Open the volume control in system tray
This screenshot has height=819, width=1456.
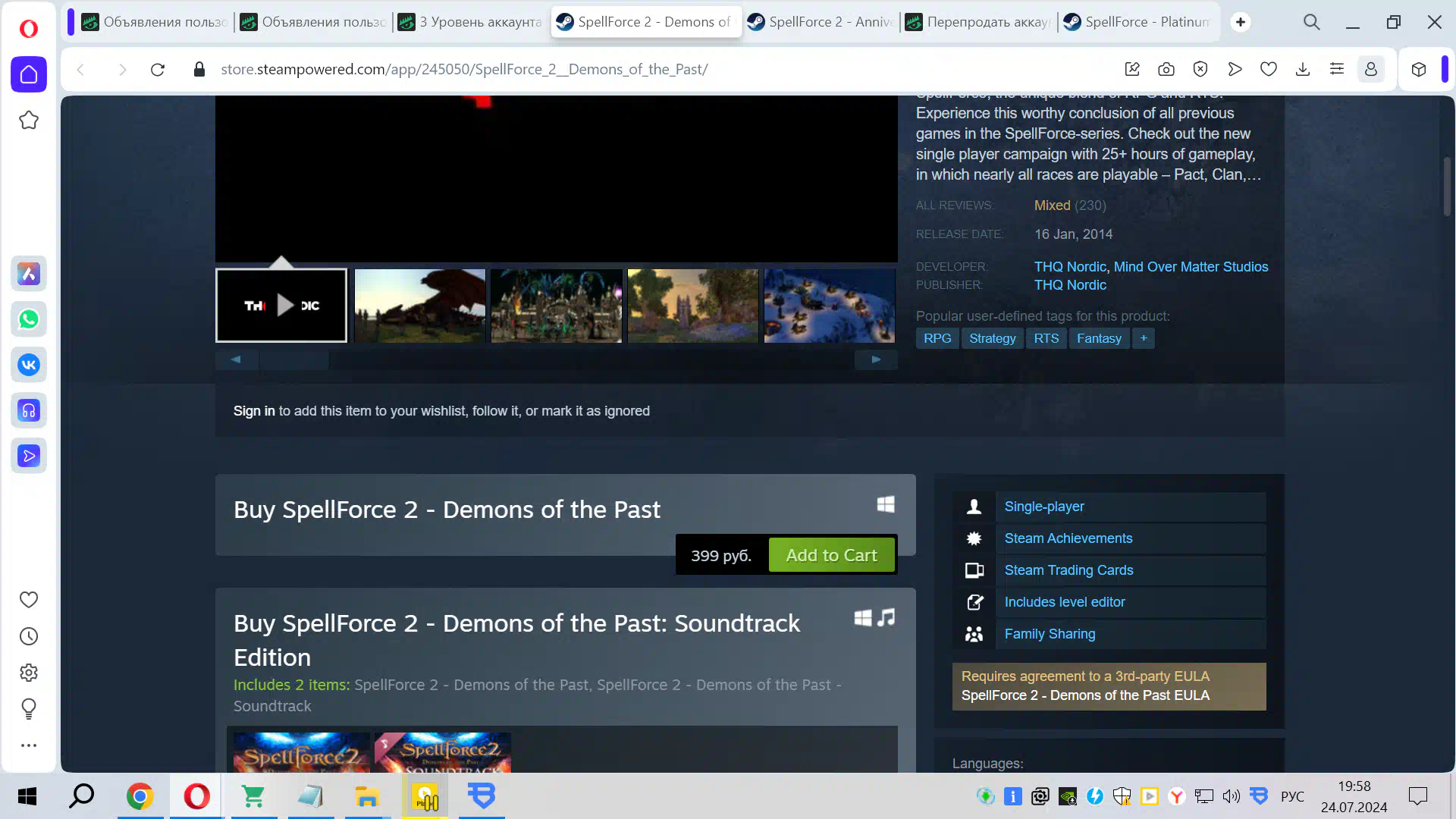pyautogui.click(x=1231, y=796)
